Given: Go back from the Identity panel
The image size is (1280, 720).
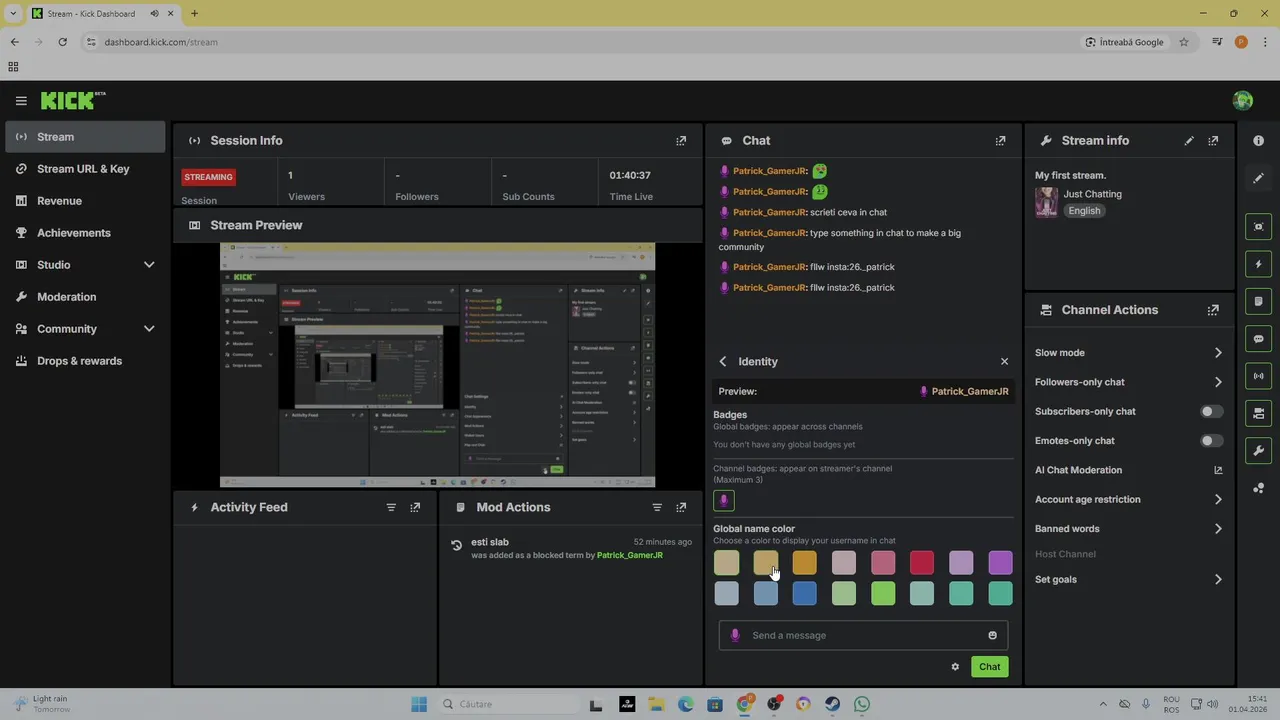Looking at the screenshot, I should [722, 362].
